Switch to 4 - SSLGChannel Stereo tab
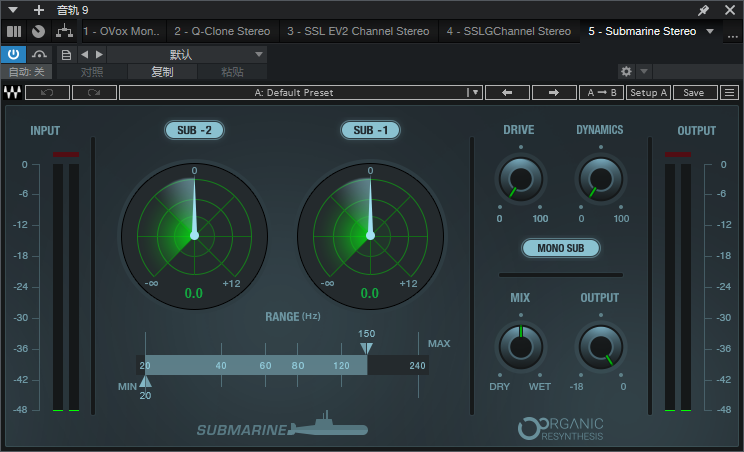The height and width of the screenshot is (452, 744). click(509, 31)
